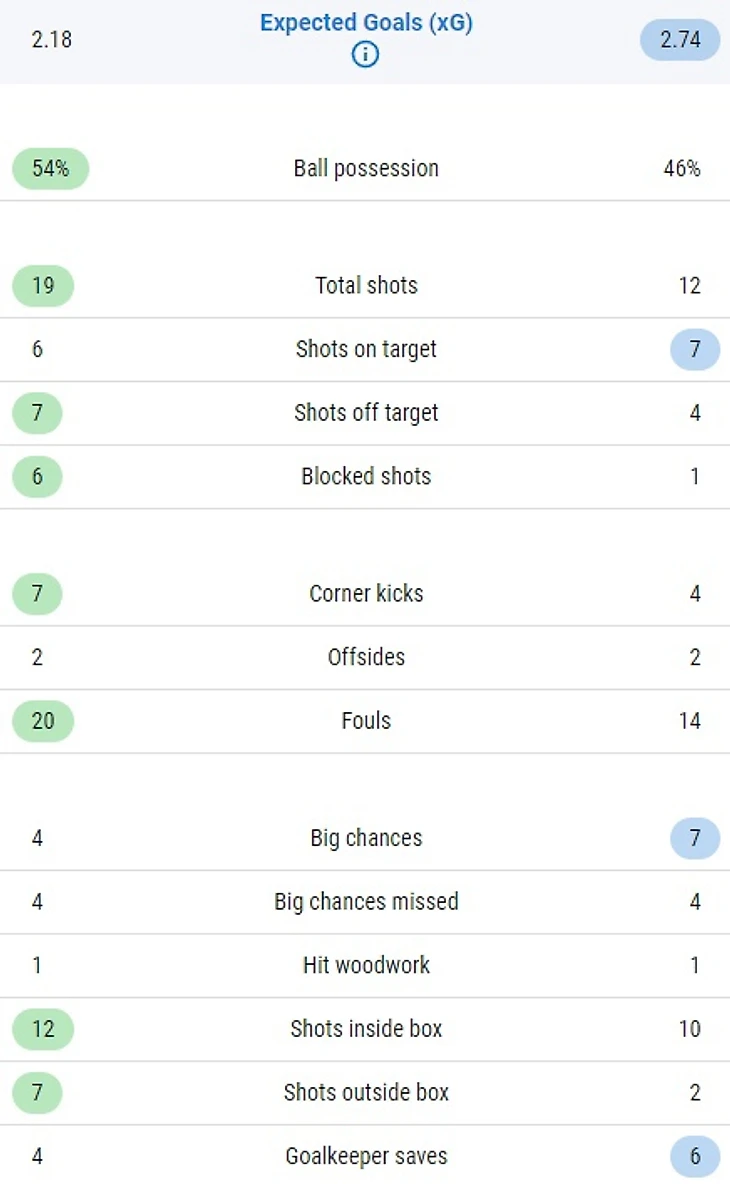Select the blue Shots on target value badge

coord(695,349)
